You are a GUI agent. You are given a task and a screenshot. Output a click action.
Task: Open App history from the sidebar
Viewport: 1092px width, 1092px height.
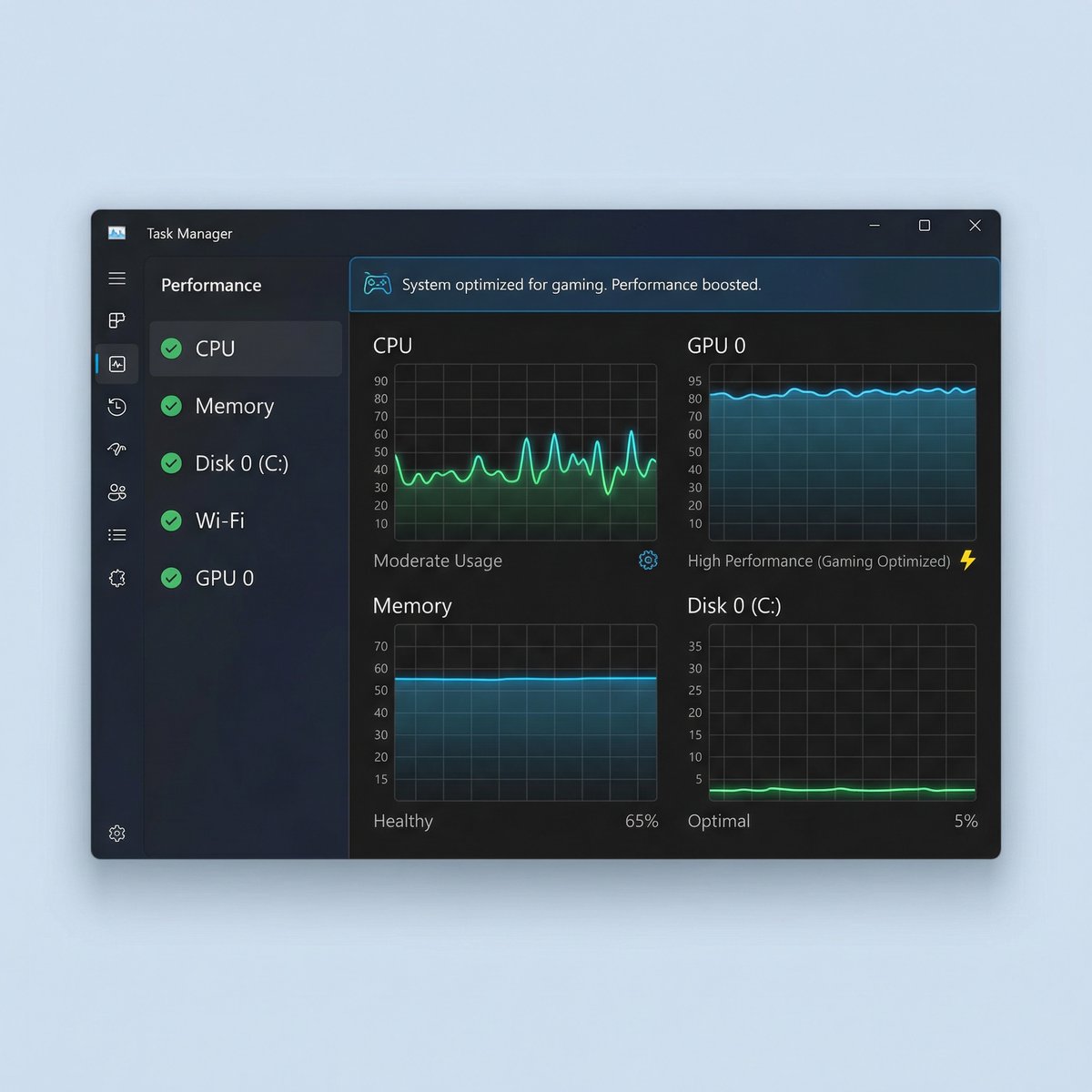(116, 407)
